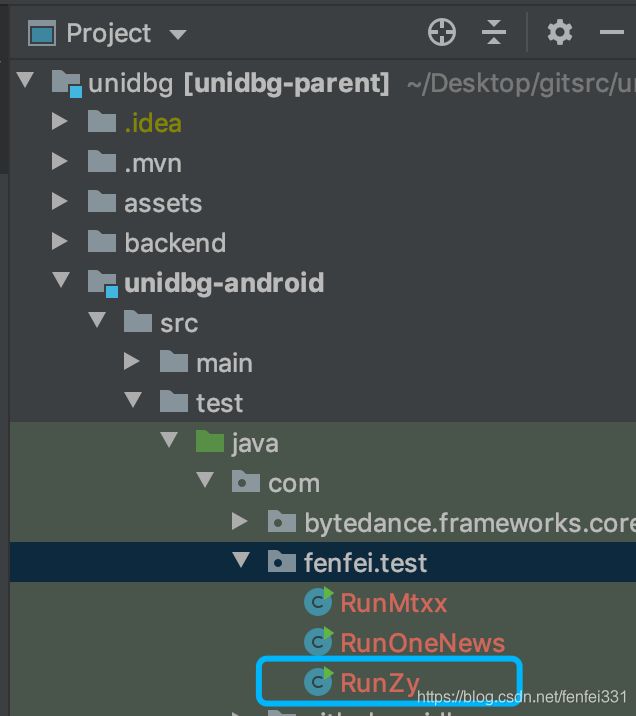Image resolution: width=636 pixels, height=716 pixels.
Task: Collapse all tree nodes icon
Action: 494,32
